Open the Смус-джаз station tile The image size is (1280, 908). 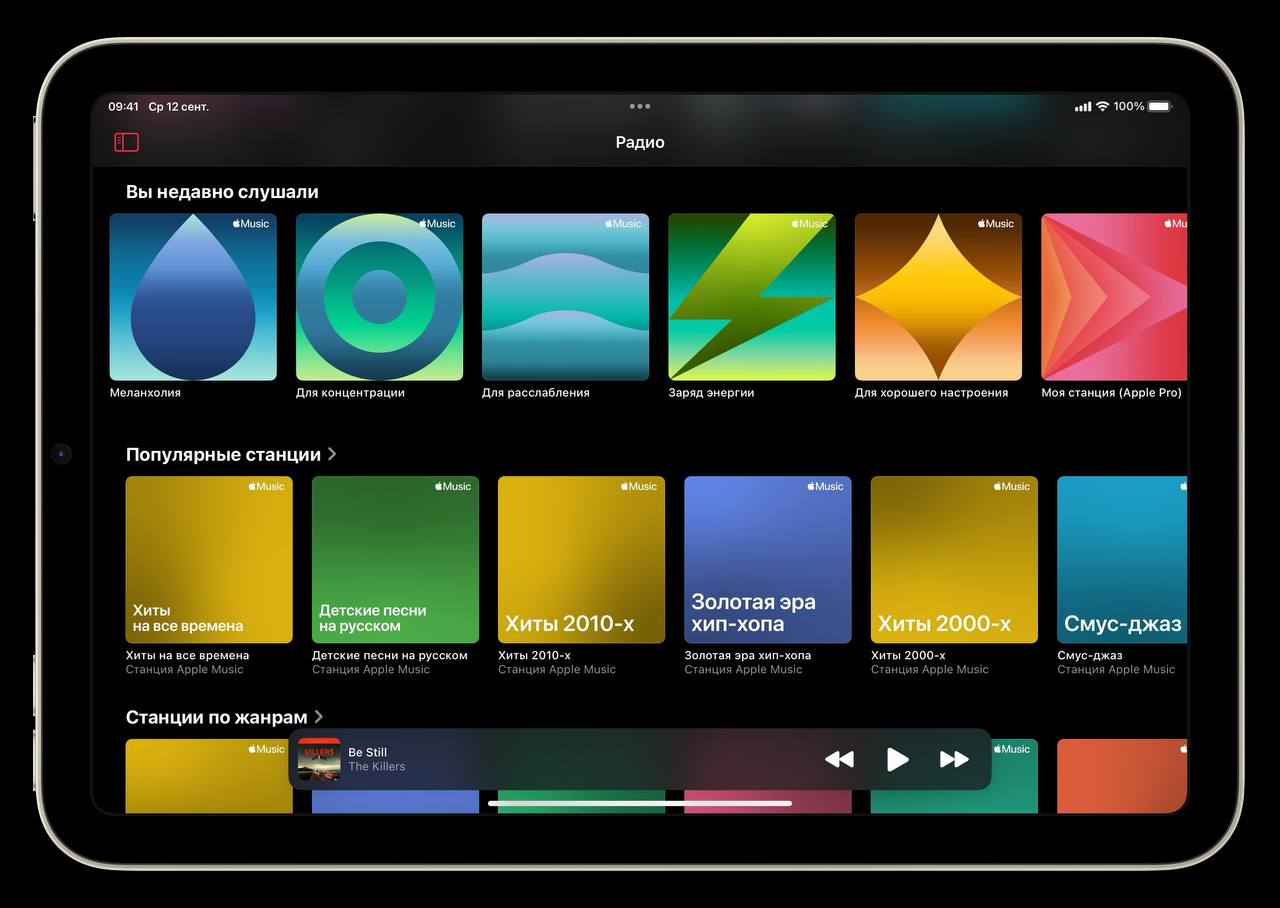1122,560
